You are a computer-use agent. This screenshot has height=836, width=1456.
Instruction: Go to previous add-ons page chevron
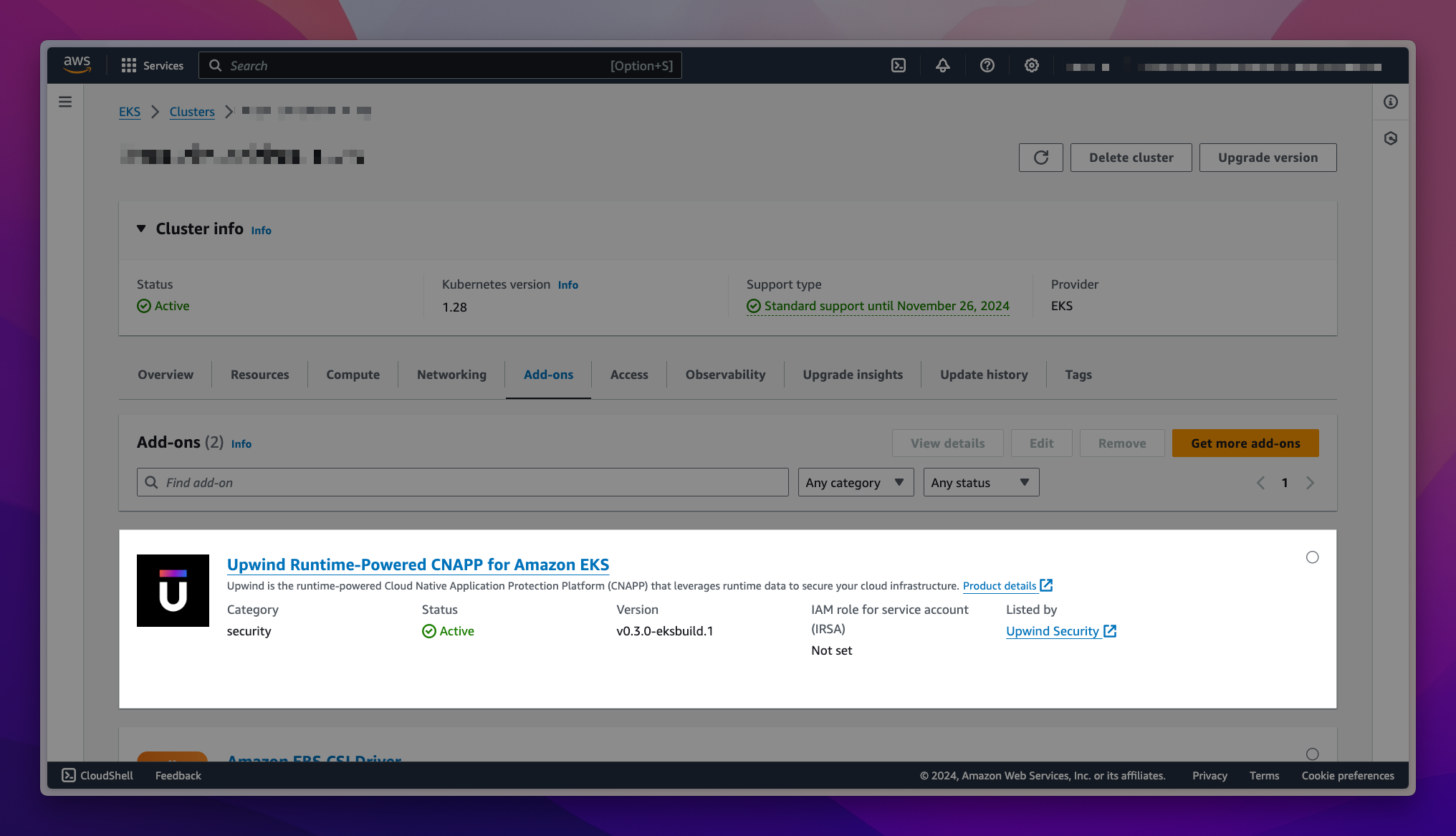tap(1261, 483)
